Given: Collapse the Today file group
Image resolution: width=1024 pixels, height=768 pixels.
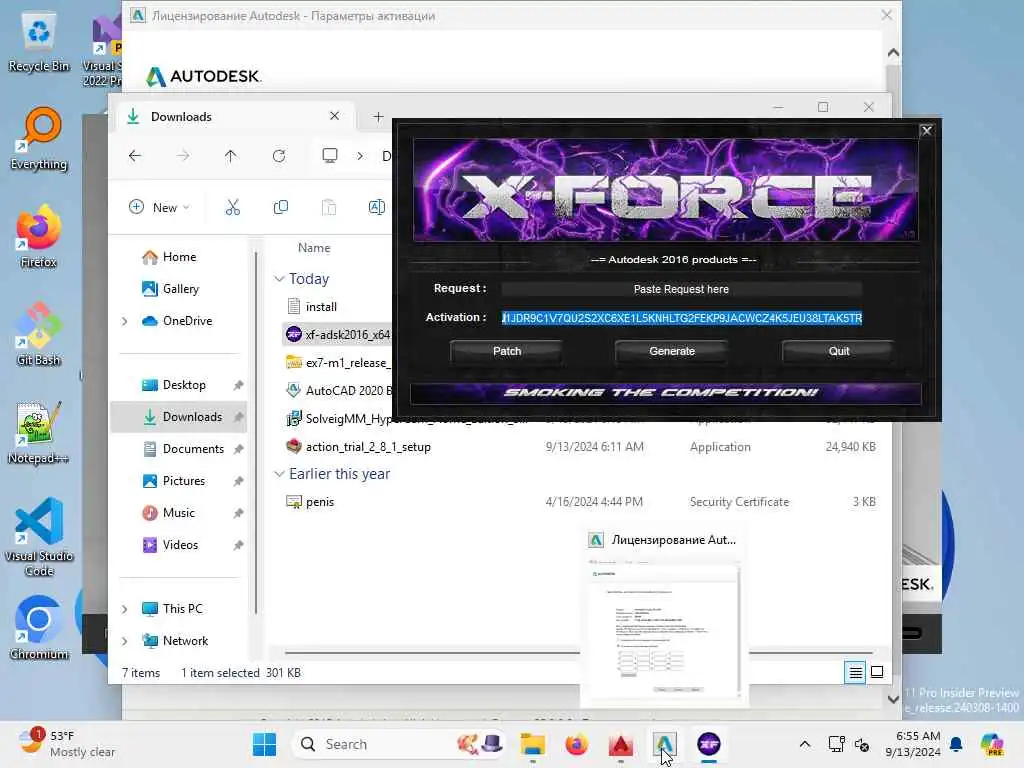Looking at the screenshot, I should click(279, 279).
